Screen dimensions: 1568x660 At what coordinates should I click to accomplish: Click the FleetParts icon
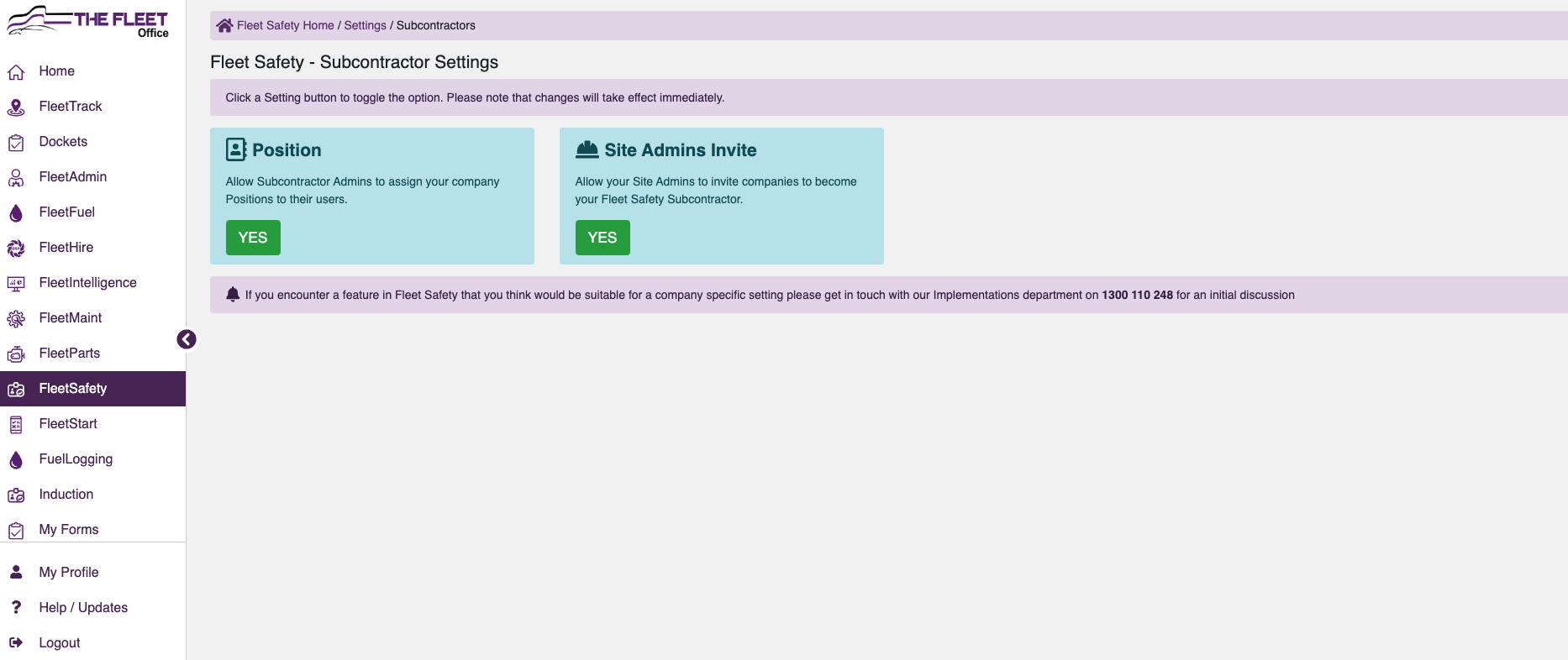(16, 354)
